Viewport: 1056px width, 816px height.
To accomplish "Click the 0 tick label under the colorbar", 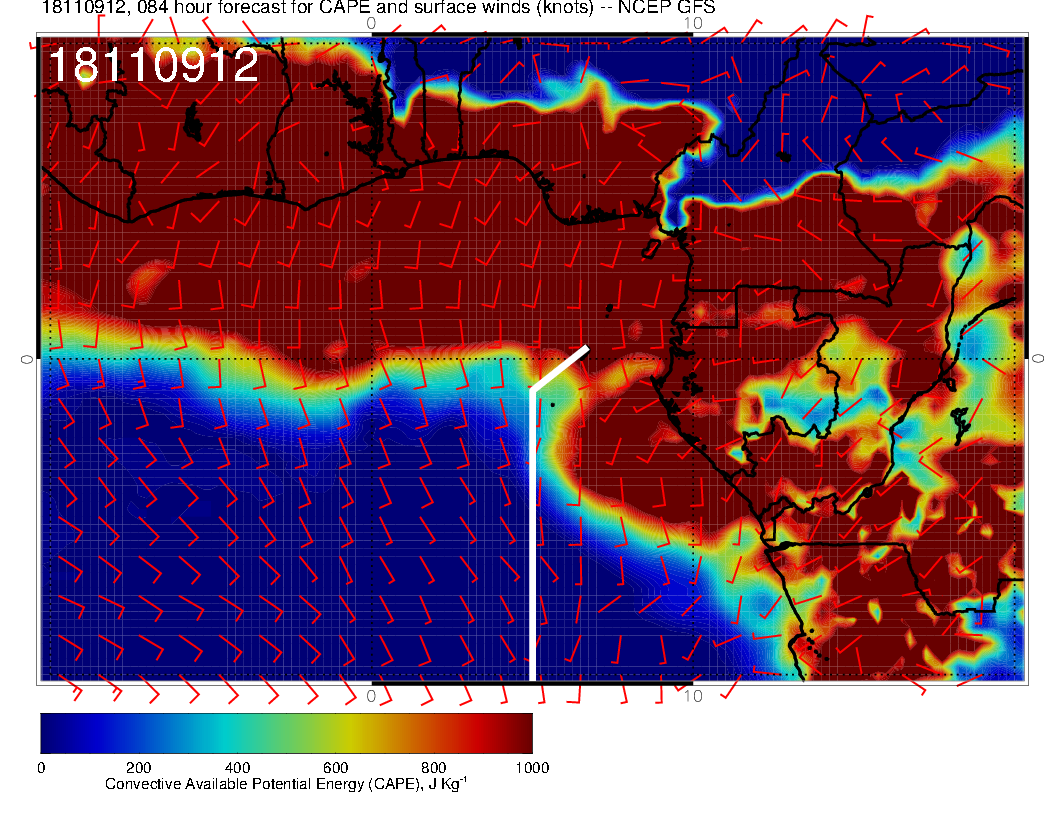I will pos(41,768).
